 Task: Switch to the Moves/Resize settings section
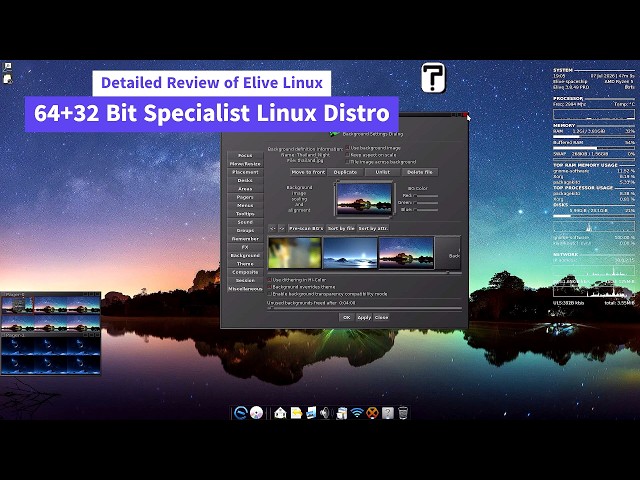[245, 164]
